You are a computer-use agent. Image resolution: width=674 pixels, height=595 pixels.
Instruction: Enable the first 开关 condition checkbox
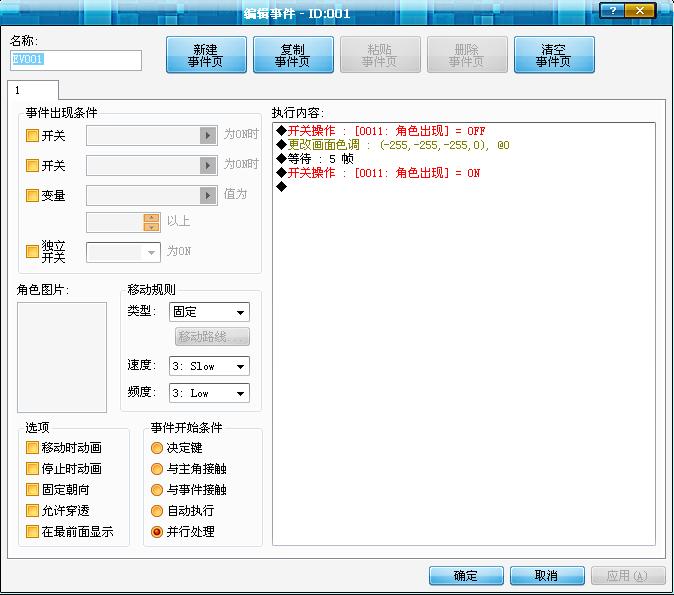point(32,136)
